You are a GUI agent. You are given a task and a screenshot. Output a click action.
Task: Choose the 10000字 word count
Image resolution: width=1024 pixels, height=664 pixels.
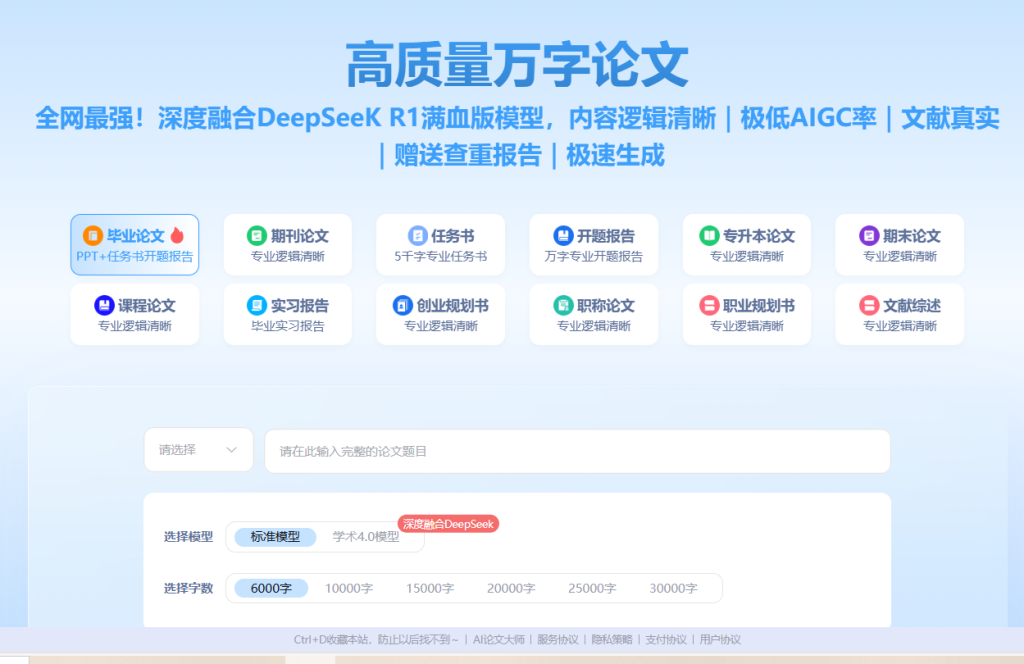point(349,588)
